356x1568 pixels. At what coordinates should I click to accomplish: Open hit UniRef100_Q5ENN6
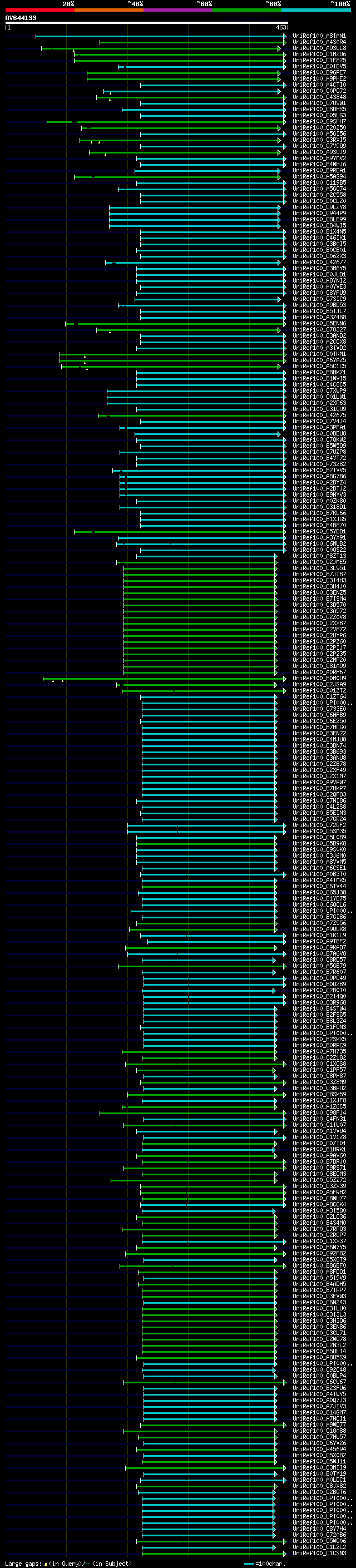point(319,323)
